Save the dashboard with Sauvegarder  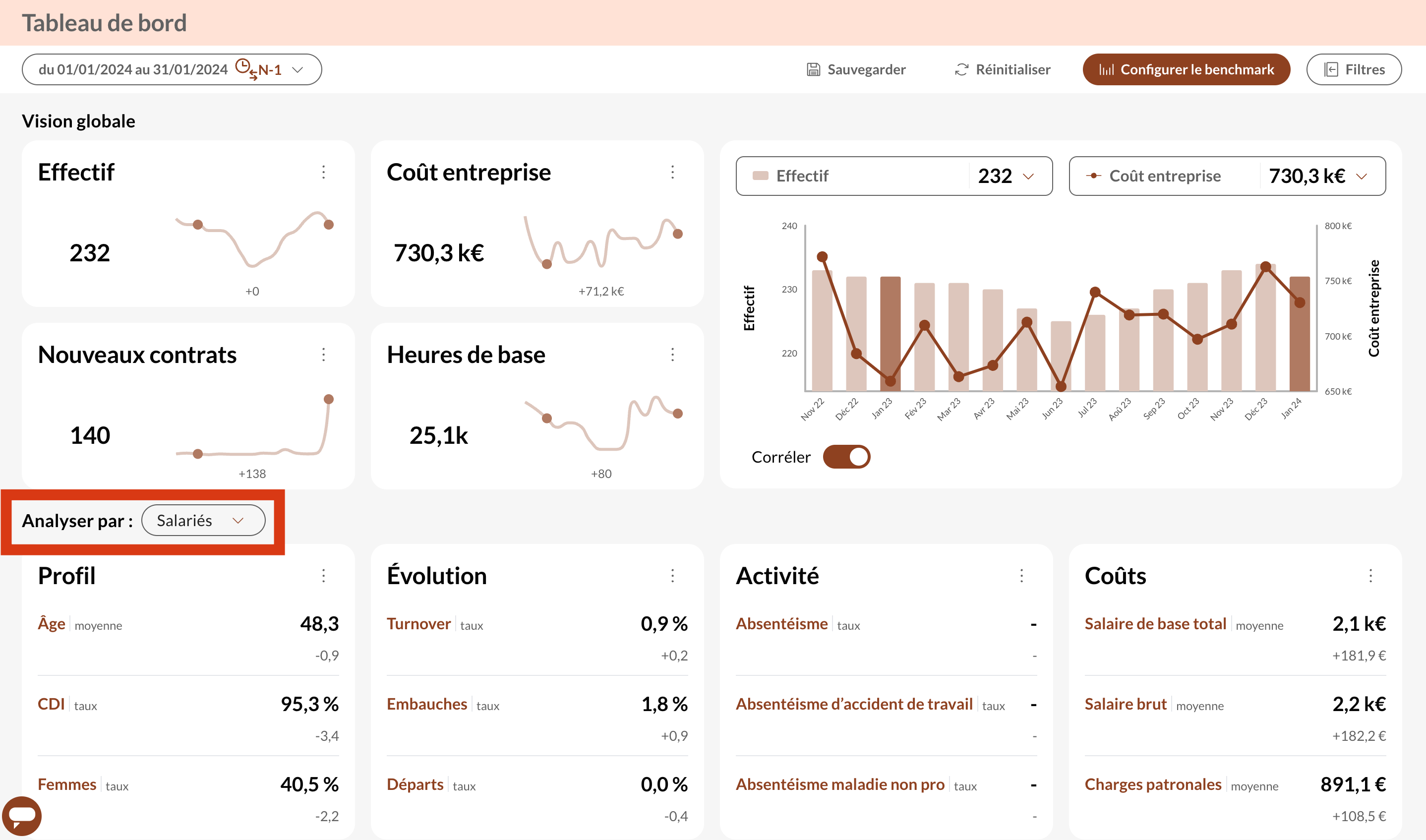click(856, 69)
